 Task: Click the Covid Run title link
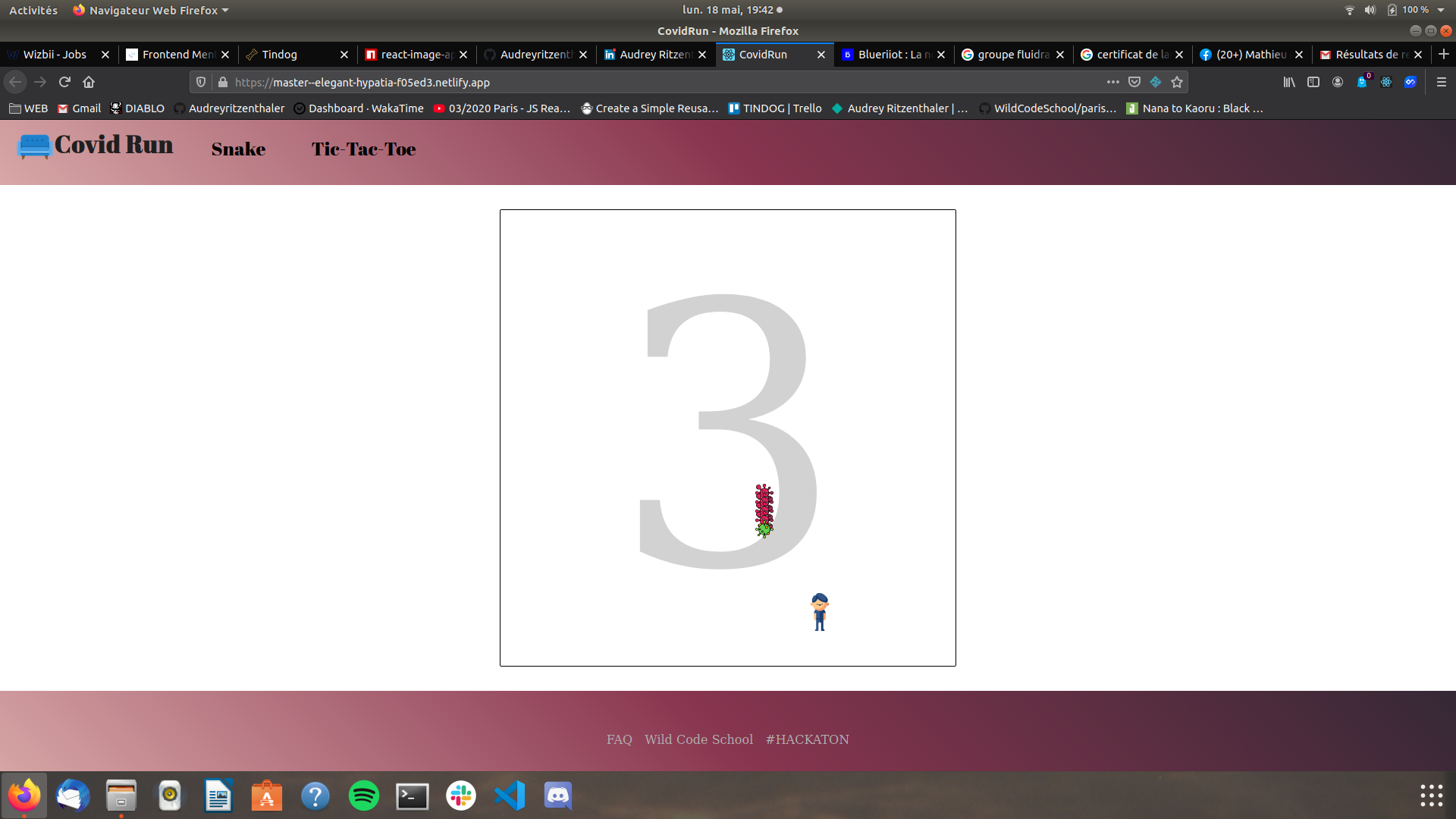pyautogui.click(x=114, y=145)
